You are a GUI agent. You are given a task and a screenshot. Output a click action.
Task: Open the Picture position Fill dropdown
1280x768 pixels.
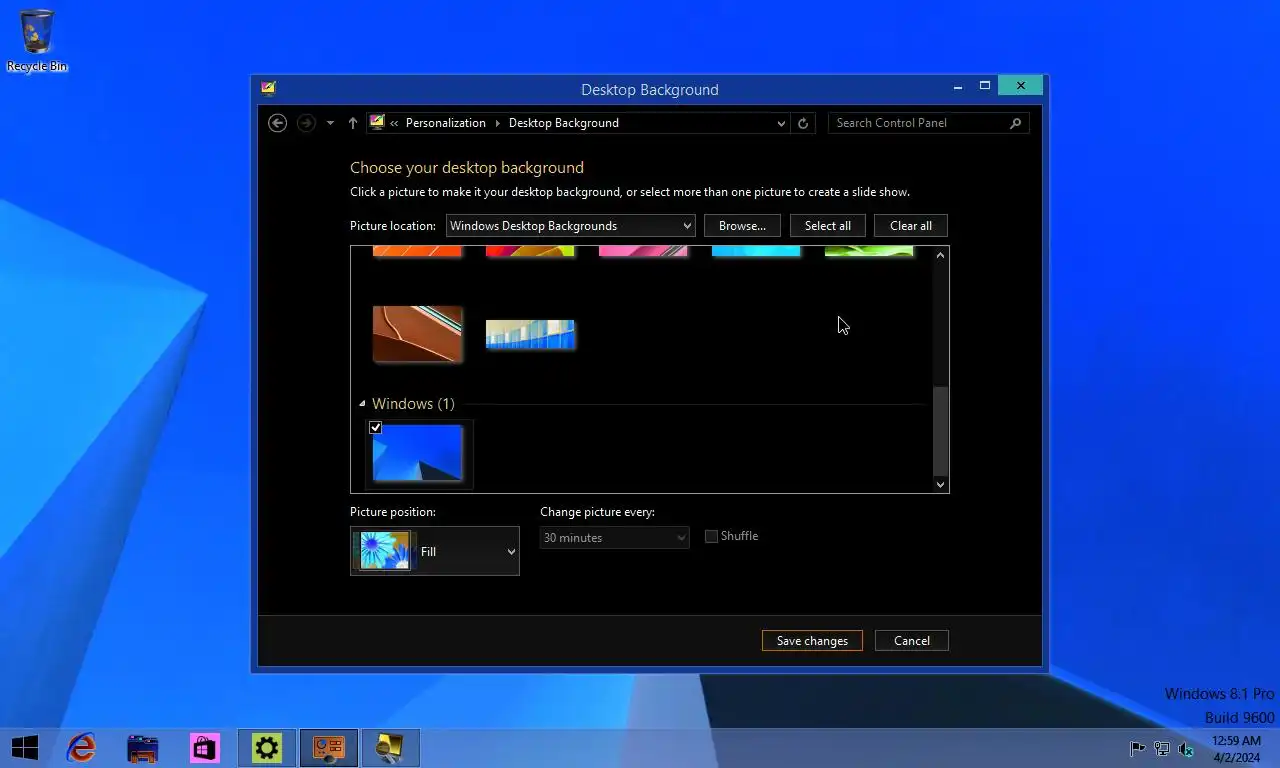(435, 551)
